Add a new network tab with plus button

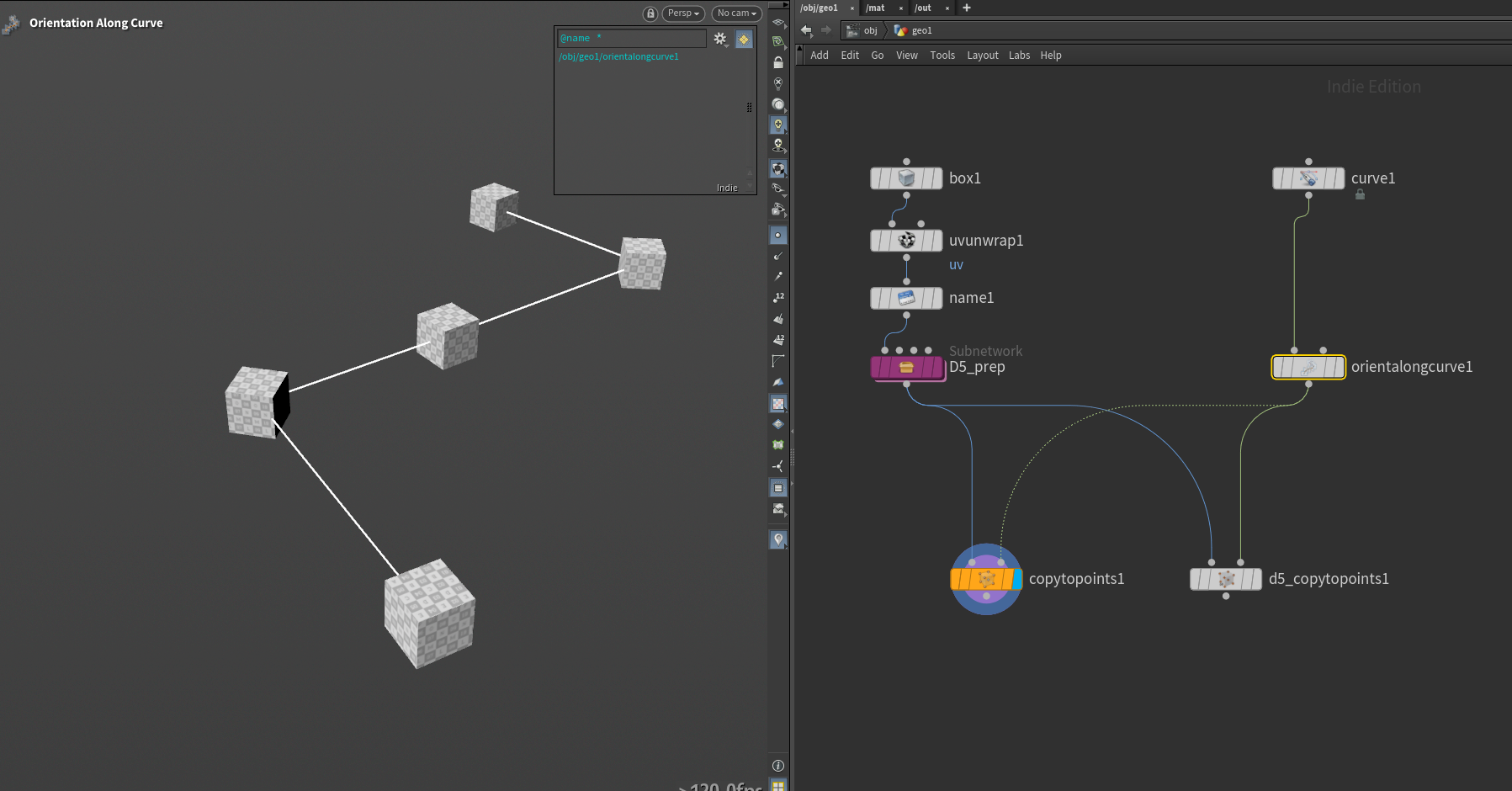pyautogui.click(x=967, y=8)
